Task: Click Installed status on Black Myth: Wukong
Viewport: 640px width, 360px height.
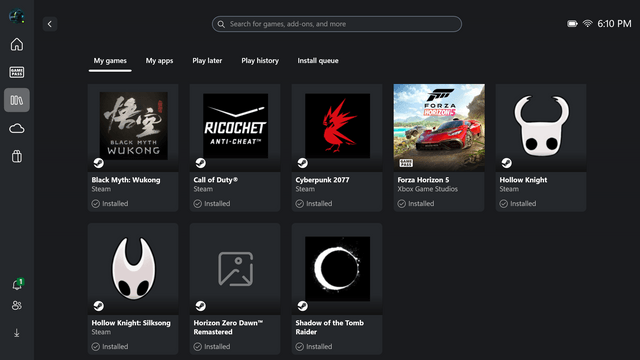Action: tap(110, 204)
